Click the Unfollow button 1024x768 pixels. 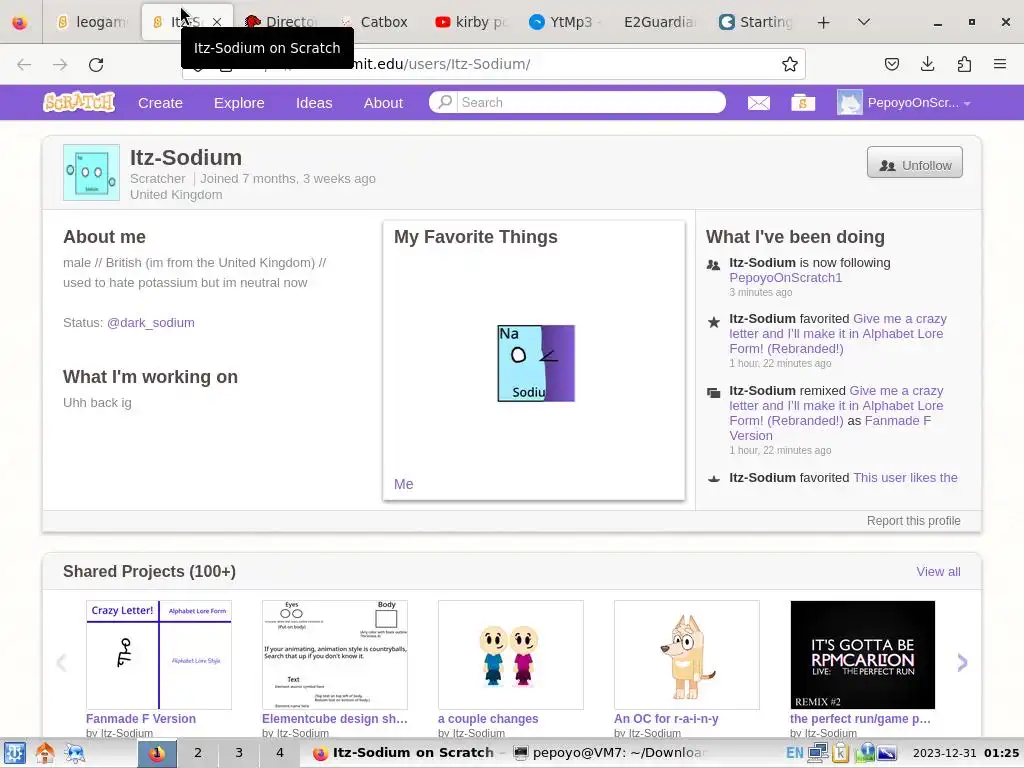(x=914, y=163)
